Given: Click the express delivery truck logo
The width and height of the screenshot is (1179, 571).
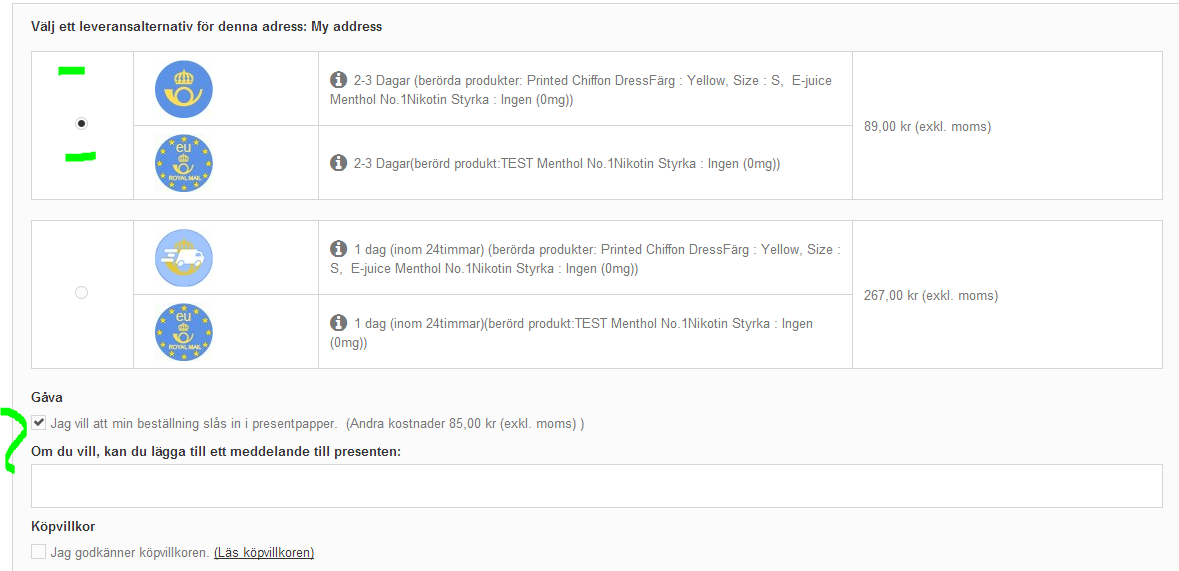Looking at the screenshot, I should pyautogui.click(x=184, y=258).
